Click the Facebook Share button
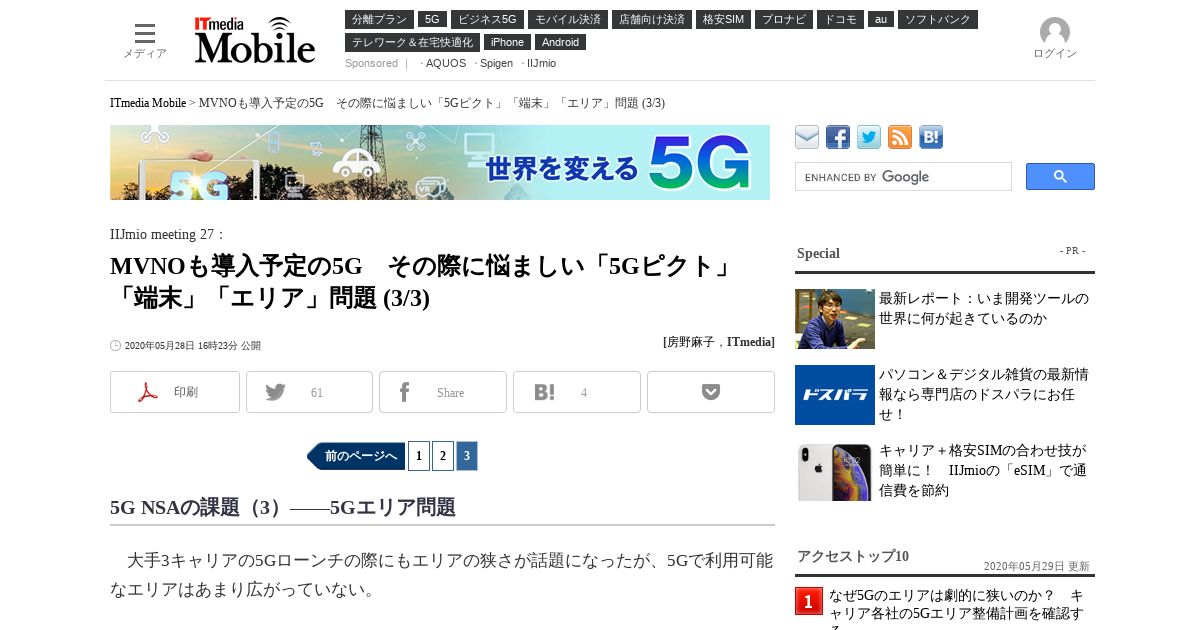 pyautogui.click(x=443, y=392)
